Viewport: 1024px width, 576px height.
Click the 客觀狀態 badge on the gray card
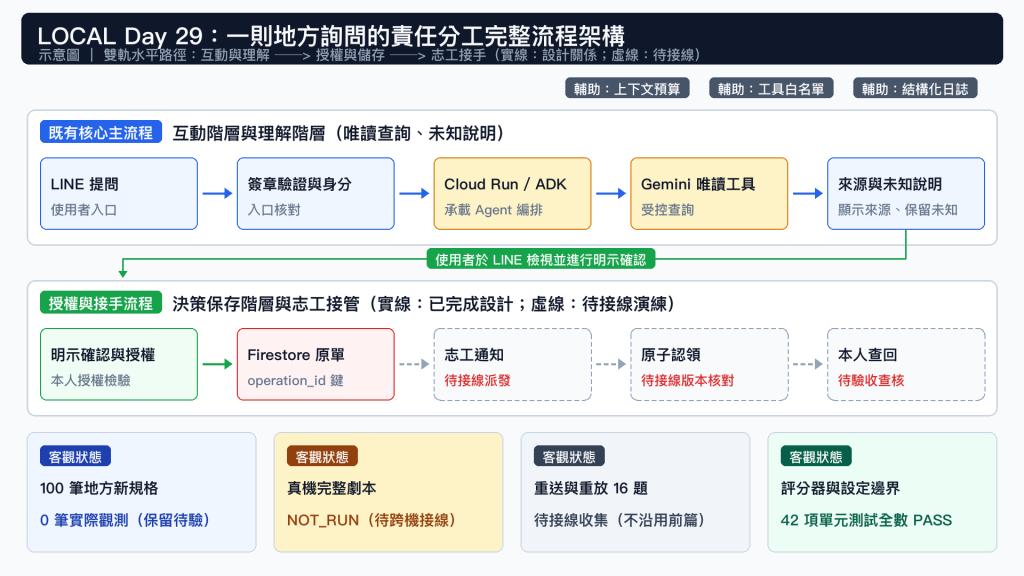coord(569,456)
